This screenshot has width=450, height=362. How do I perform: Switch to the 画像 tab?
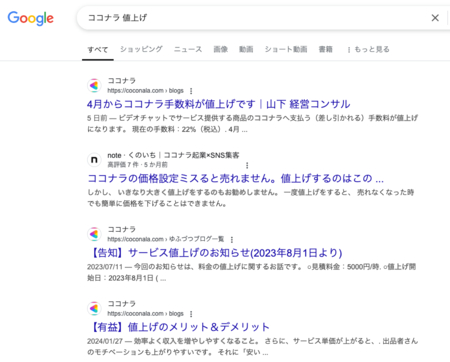(221, 49)
